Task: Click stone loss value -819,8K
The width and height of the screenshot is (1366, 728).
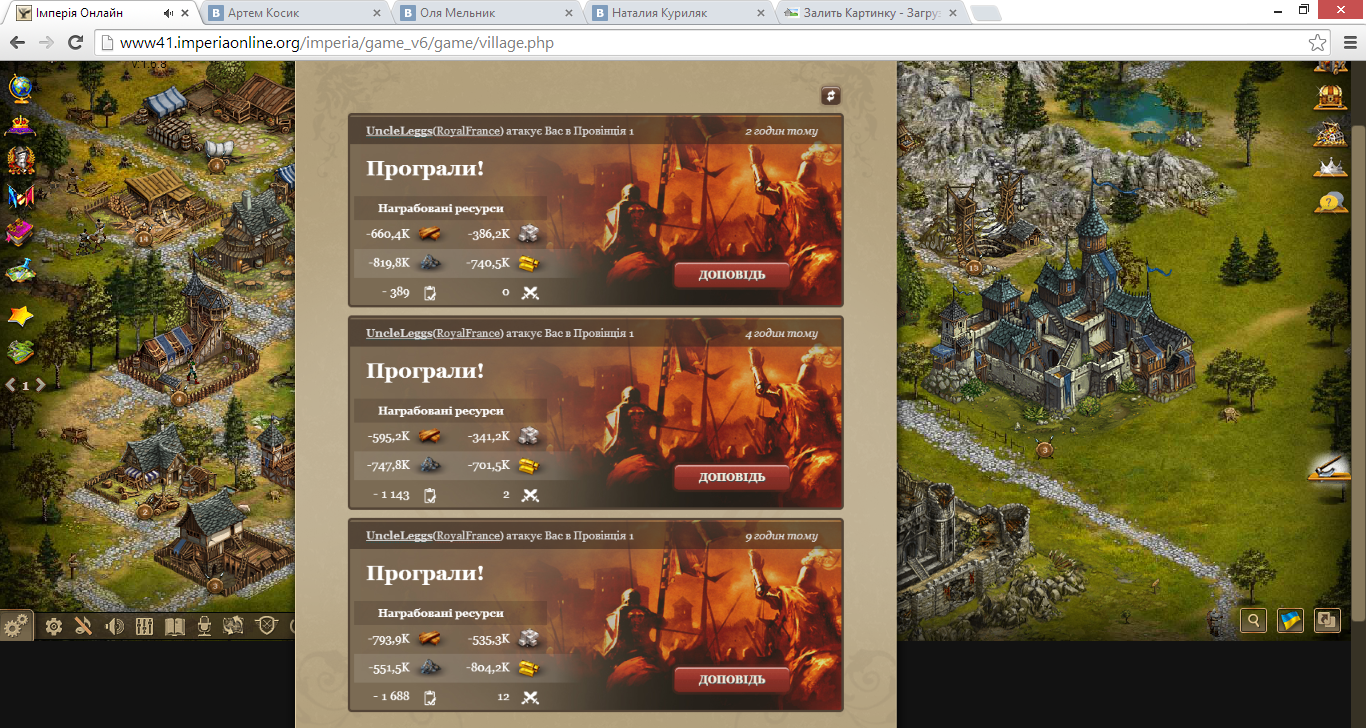Action: 388,263
